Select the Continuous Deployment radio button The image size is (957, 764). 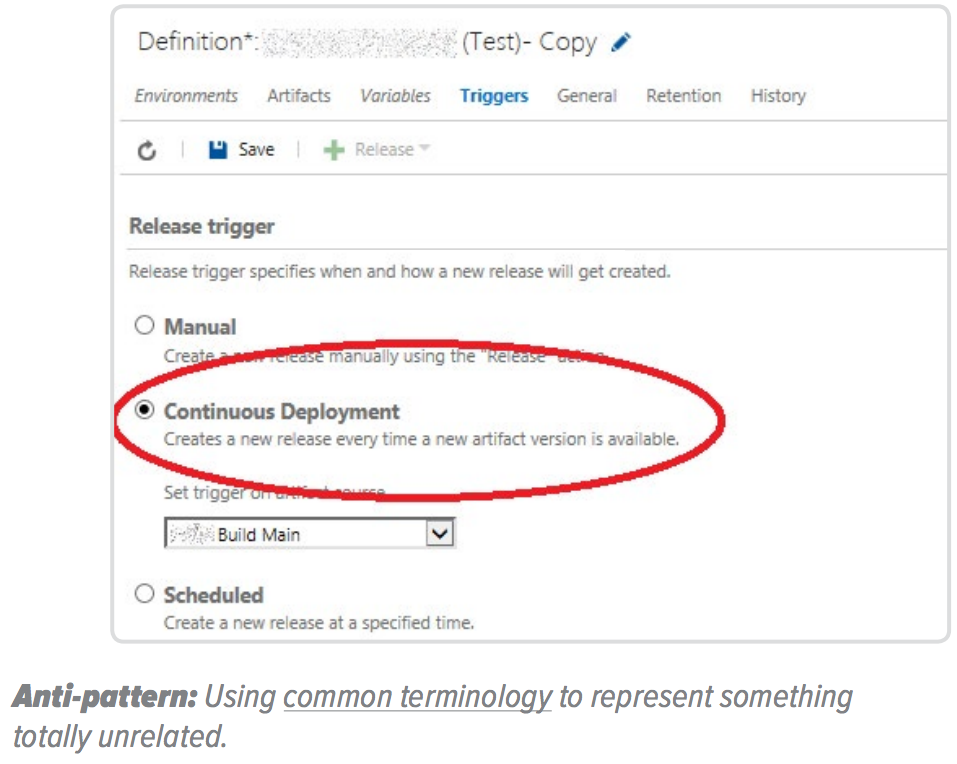coord(146,411)
